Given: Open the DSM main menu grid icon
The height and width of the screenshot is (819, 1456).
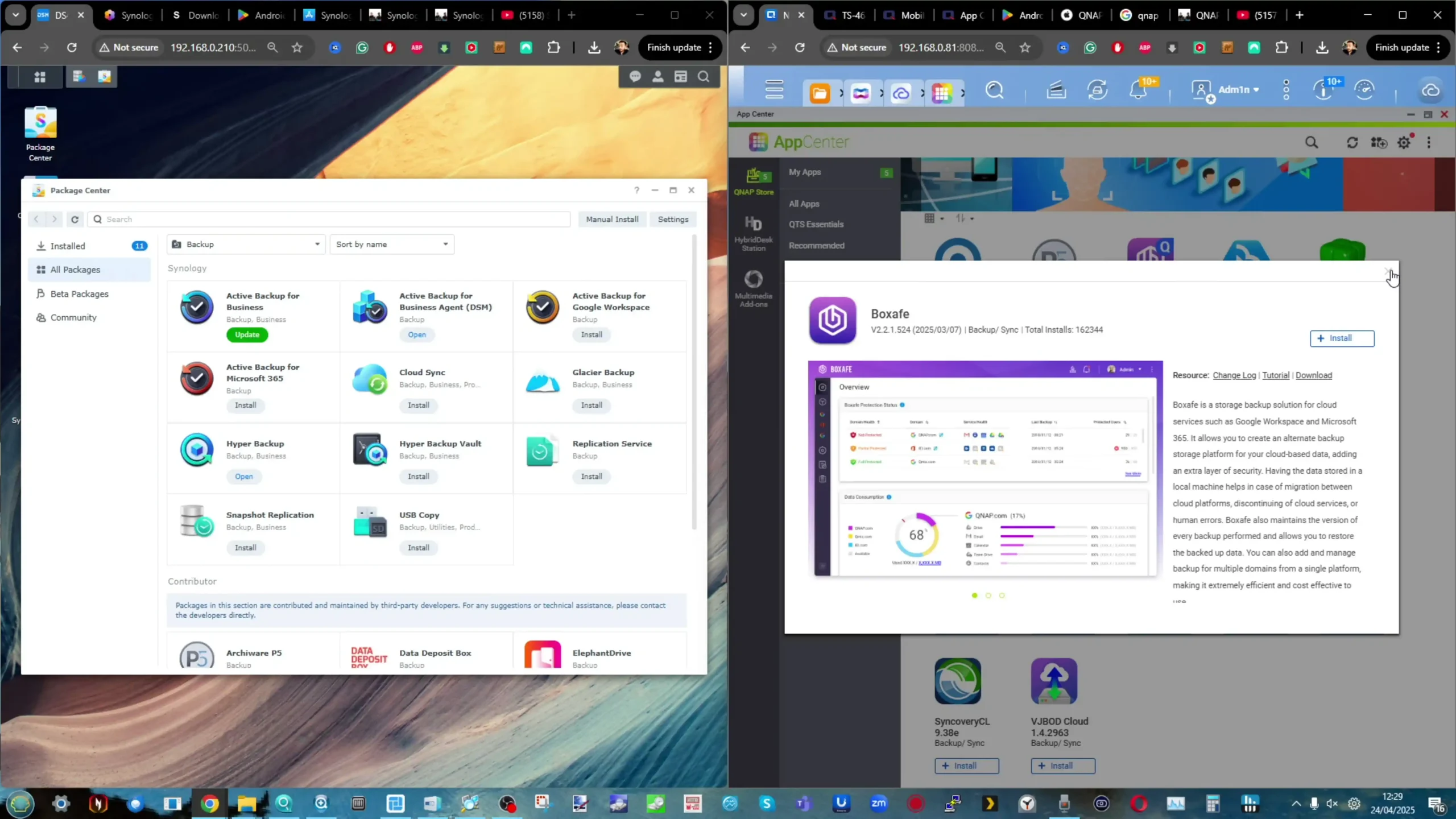Looking at the screenshot, I should pyautogui.click(x=40, y=77).
